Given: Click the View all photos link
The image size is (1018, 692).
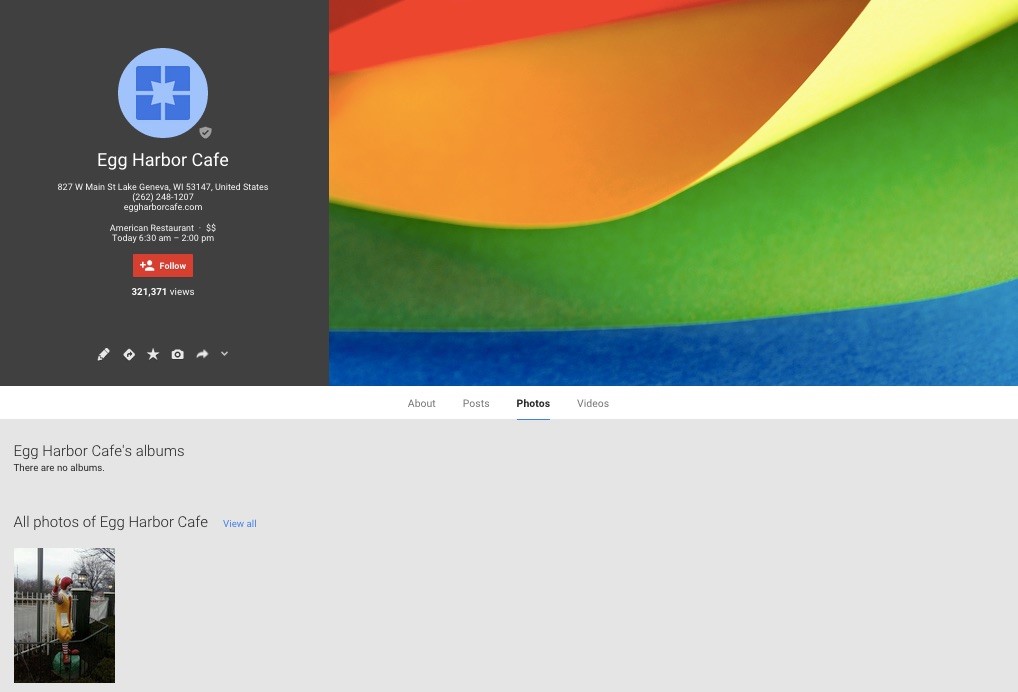Looking at the screenshot, I should [x=240, y=523].
